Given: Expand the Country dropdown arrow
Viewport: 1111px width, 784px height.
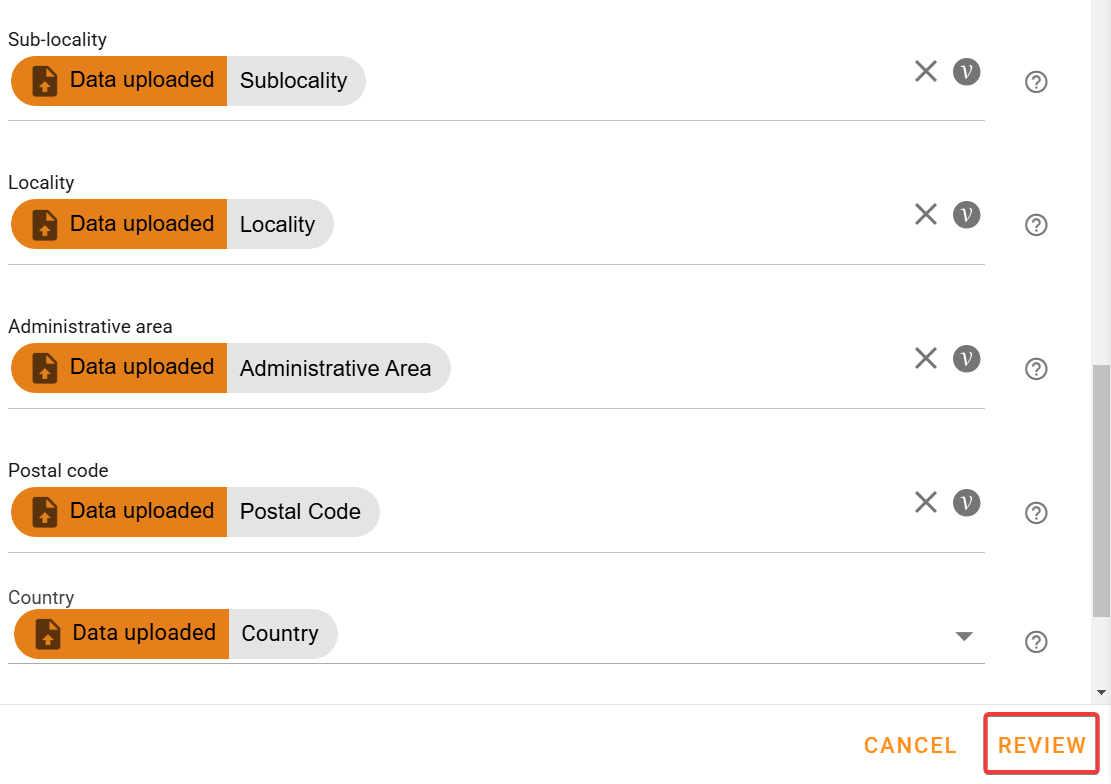Looking at the screenshot, I should pyautogui.click(x=964, y=636).
